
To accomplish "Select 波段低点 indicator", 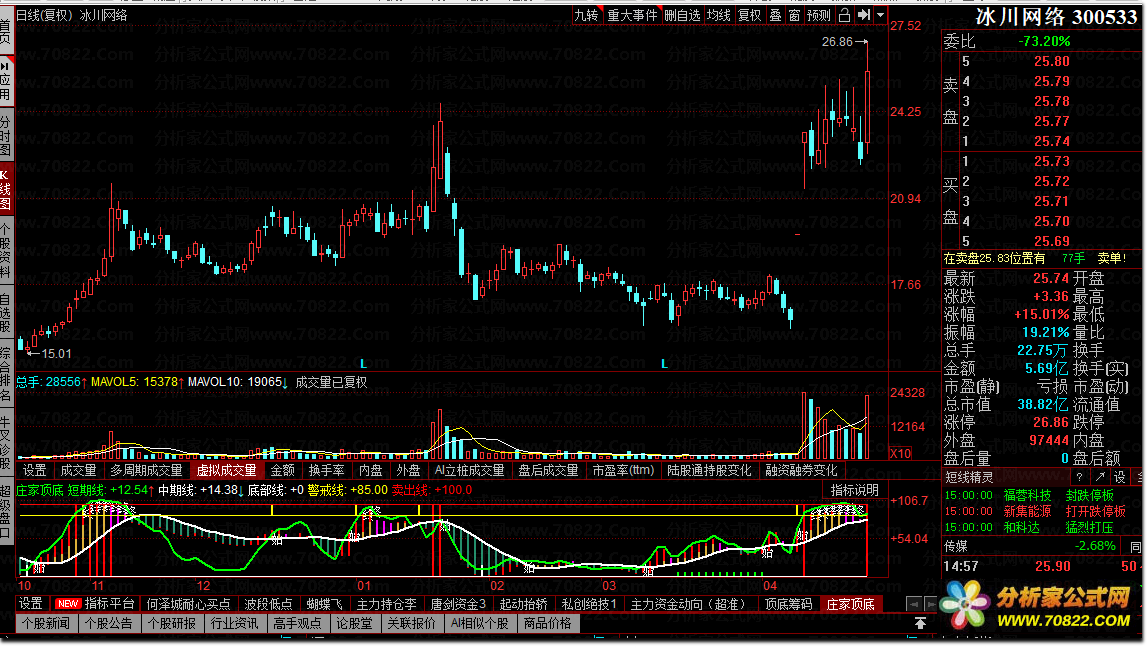I will [268, 604].
